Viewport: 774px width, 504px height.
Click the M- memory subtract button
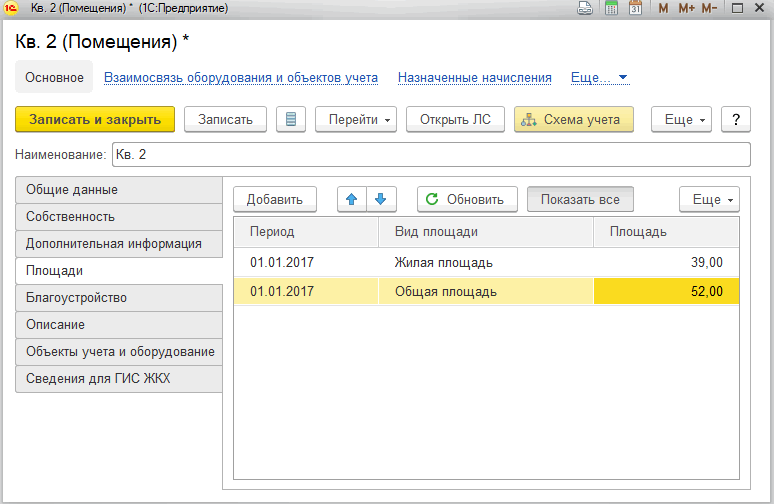pos(709,8)
